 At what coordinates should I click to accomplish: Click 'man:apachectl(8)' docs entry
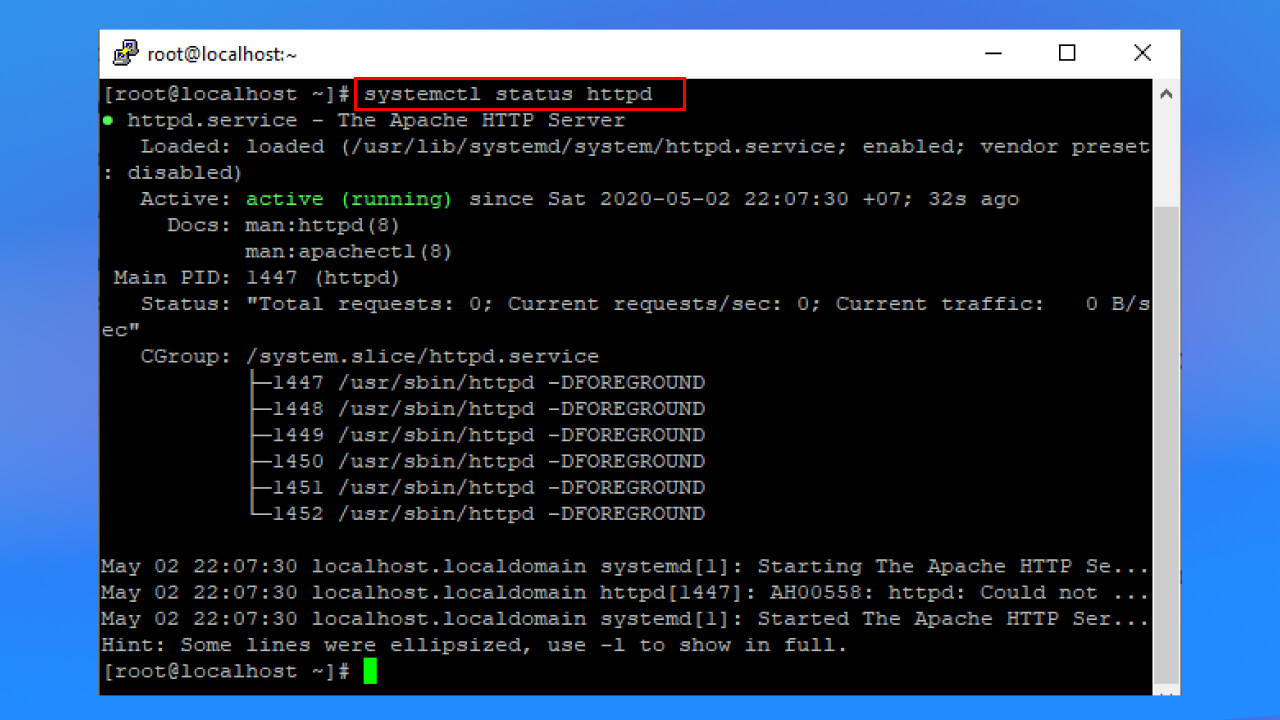coord(349,252)
